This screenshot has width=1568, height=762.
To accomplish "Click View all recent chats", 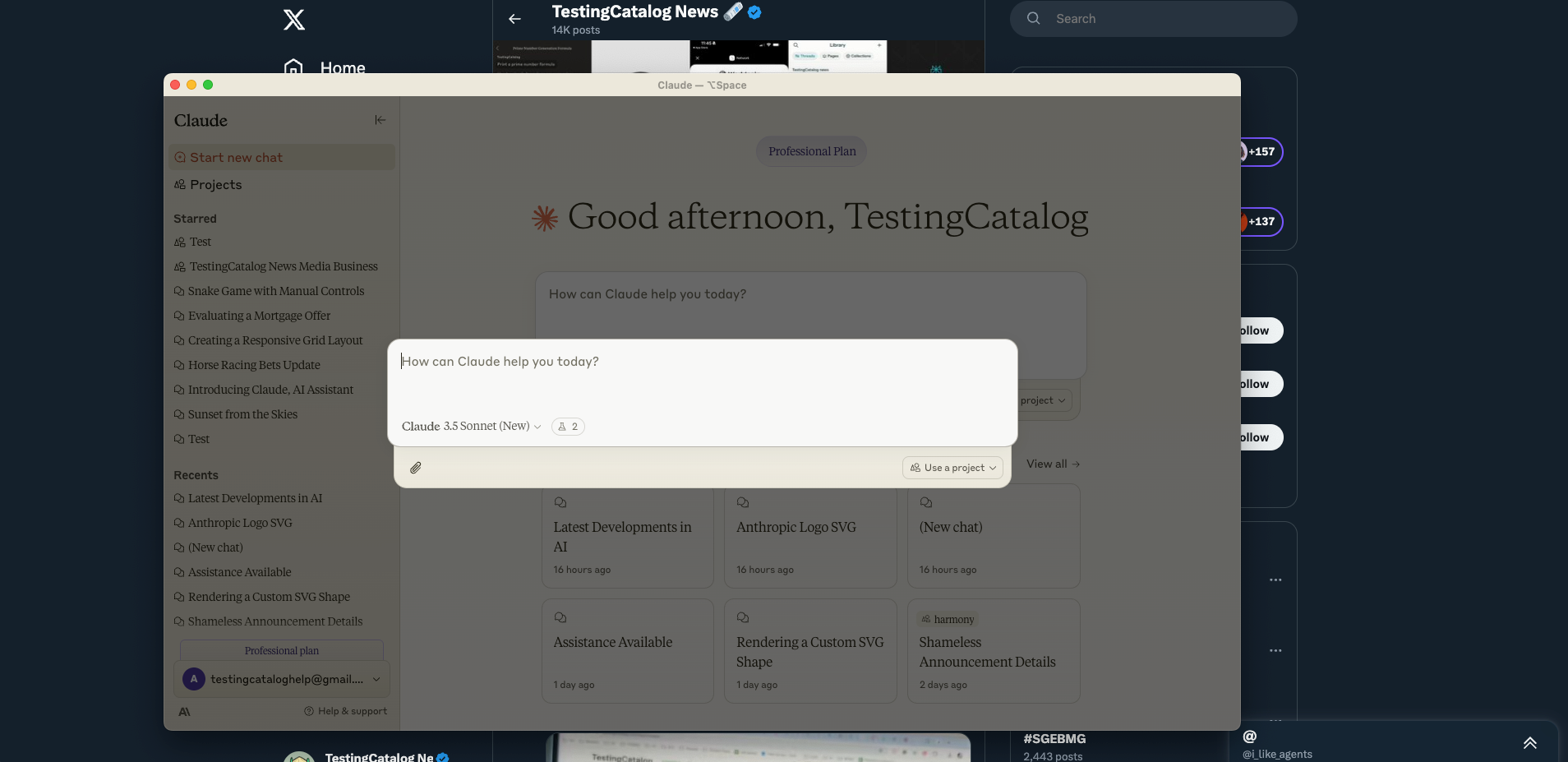I will click(x=1053, y=464).
